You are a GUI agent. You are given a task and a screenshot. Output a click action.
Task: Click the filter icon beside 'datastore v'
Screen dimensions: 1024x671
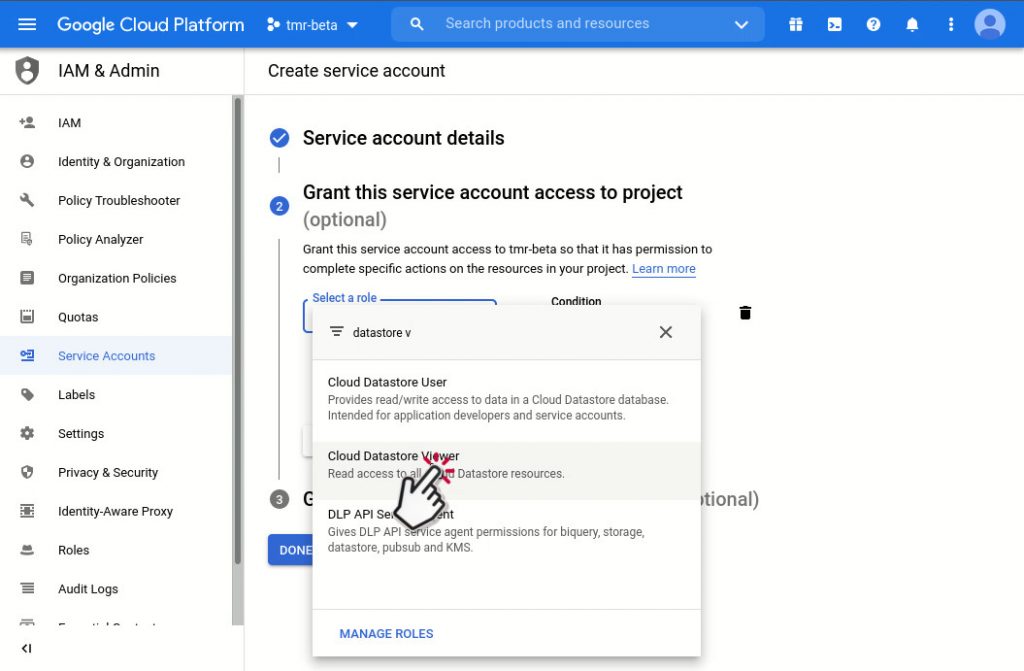pos(336,332)
